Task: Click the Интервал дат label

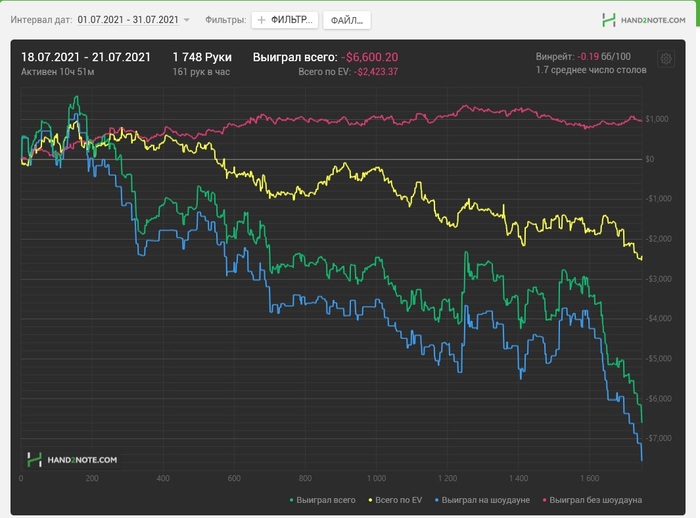Action: coord(41,20)
